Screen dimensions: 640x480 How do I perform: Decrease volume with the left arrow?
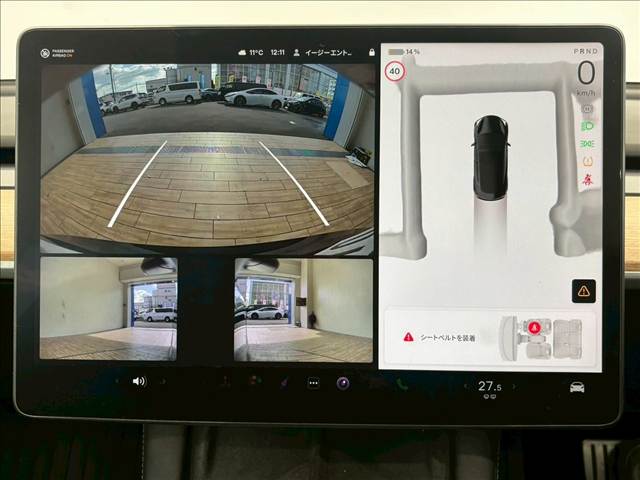click(x=118, y=381)
